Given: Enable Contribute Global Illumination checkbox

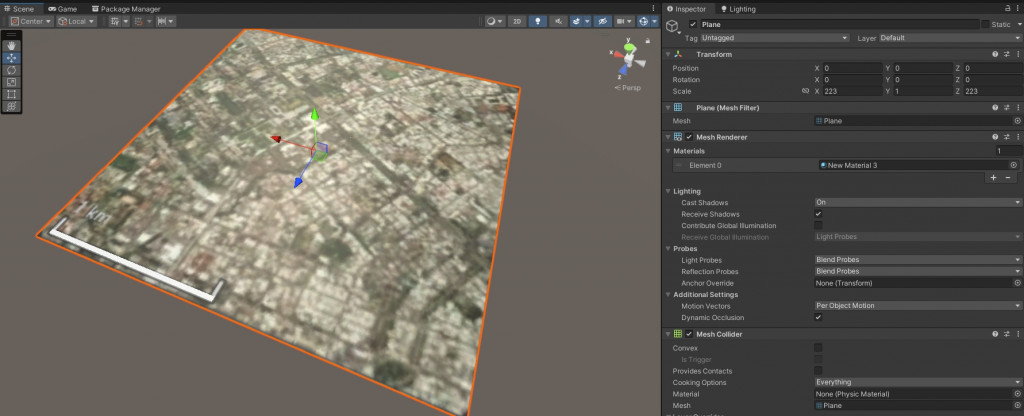Looking at the screenshot, I should [x=818, y=225].
